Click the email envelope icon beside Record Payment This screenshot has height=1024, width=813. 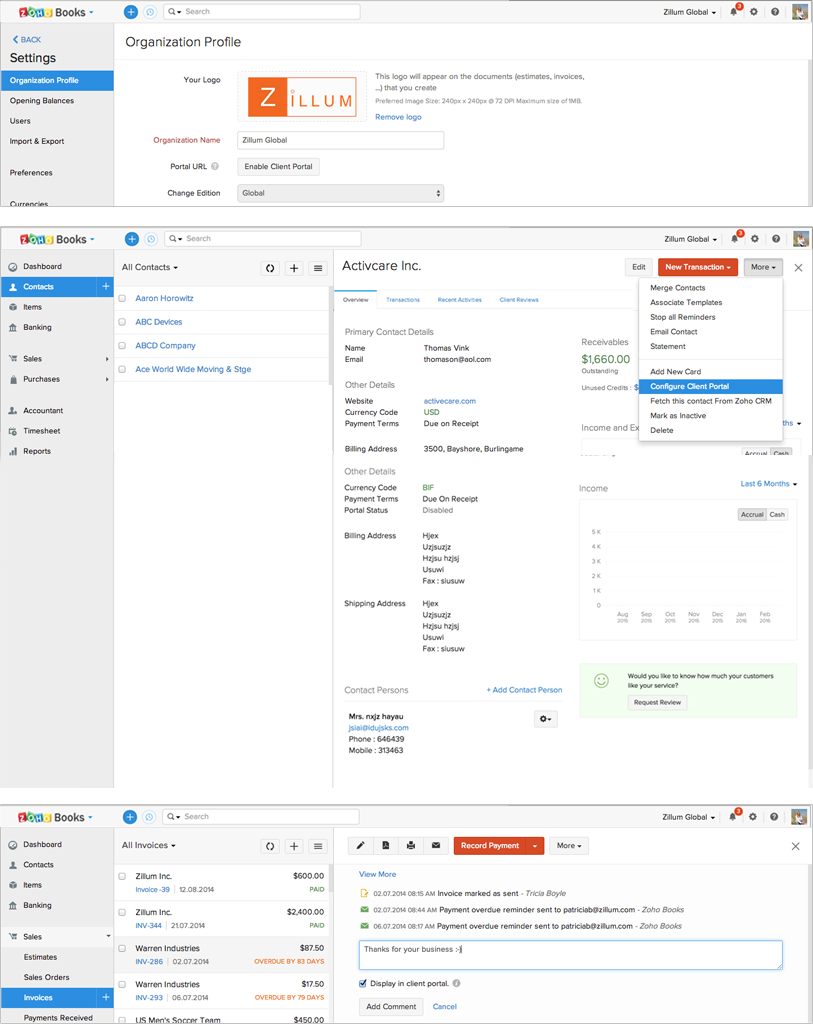[436, 845]
